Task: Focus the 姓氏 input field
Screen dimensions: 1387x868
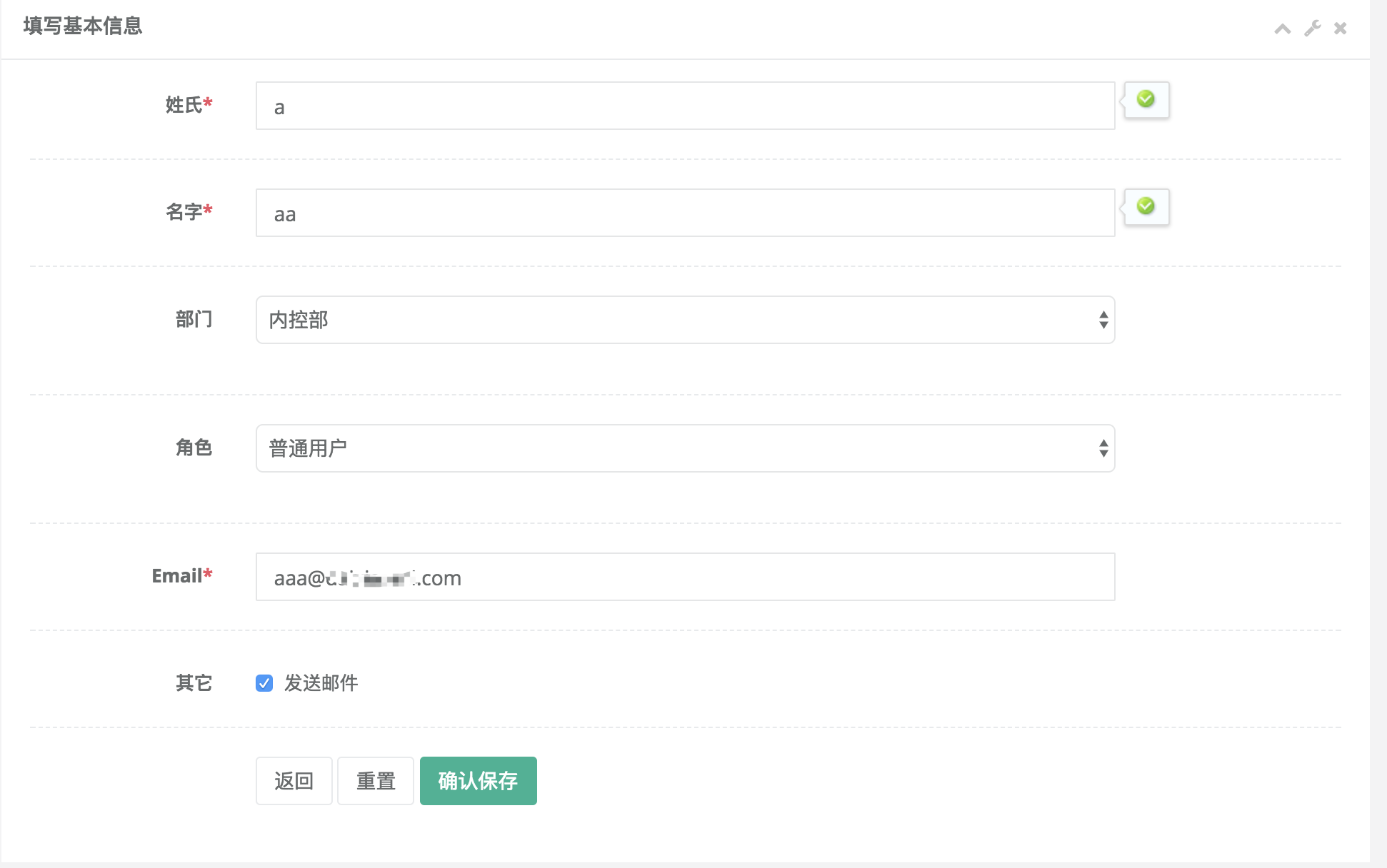Action: click(686, 106)
